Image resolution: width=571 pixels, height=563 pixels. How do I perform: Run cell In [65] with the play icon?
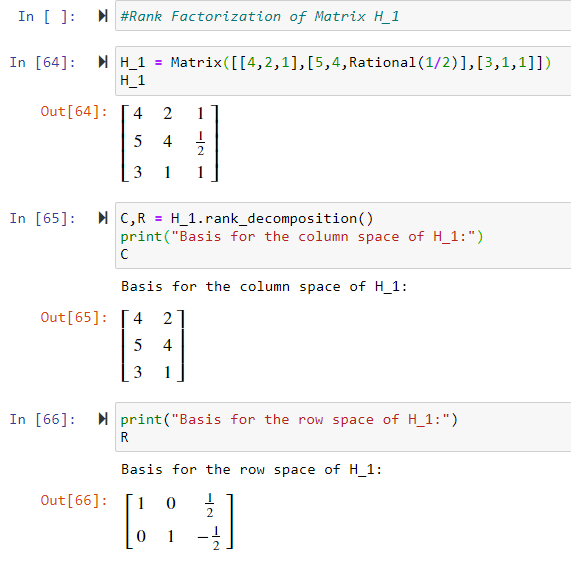(x=103, y=218)
